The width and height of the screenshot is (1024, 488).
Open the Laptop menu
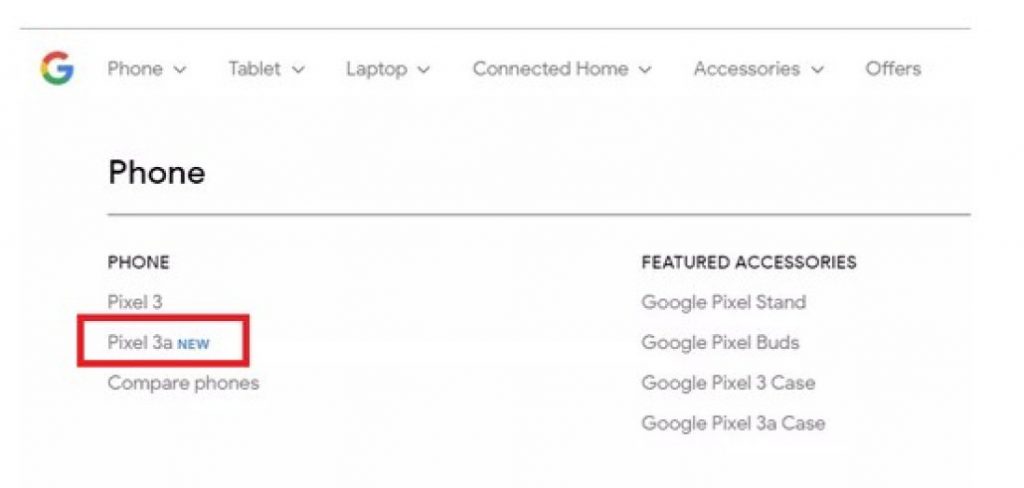(x=376, y=69)
